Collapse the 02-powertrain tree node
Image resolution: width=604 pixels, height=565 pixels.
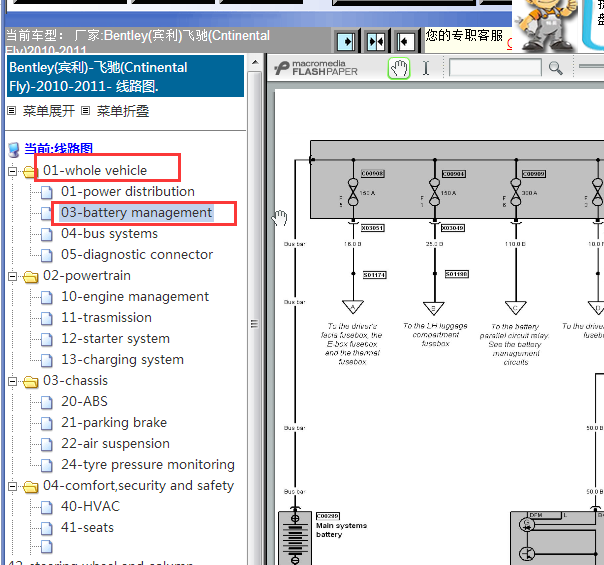pyautogui.click(x=12, y=276)
